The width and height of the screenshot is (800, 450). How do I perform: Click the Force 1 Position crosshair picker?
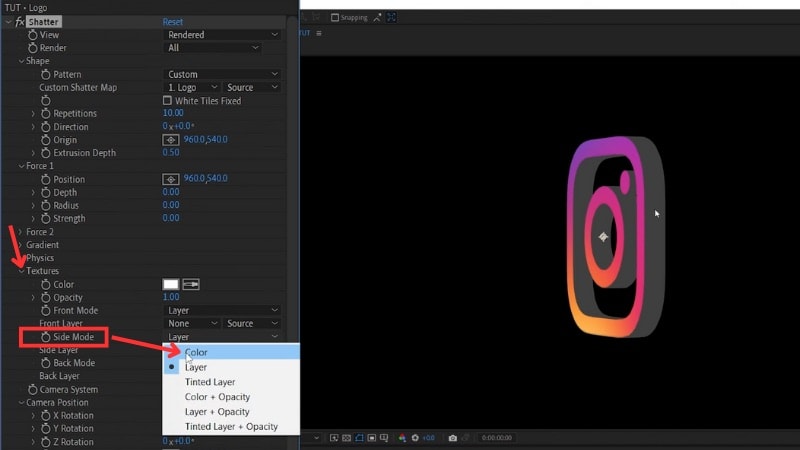click(170, 179)
